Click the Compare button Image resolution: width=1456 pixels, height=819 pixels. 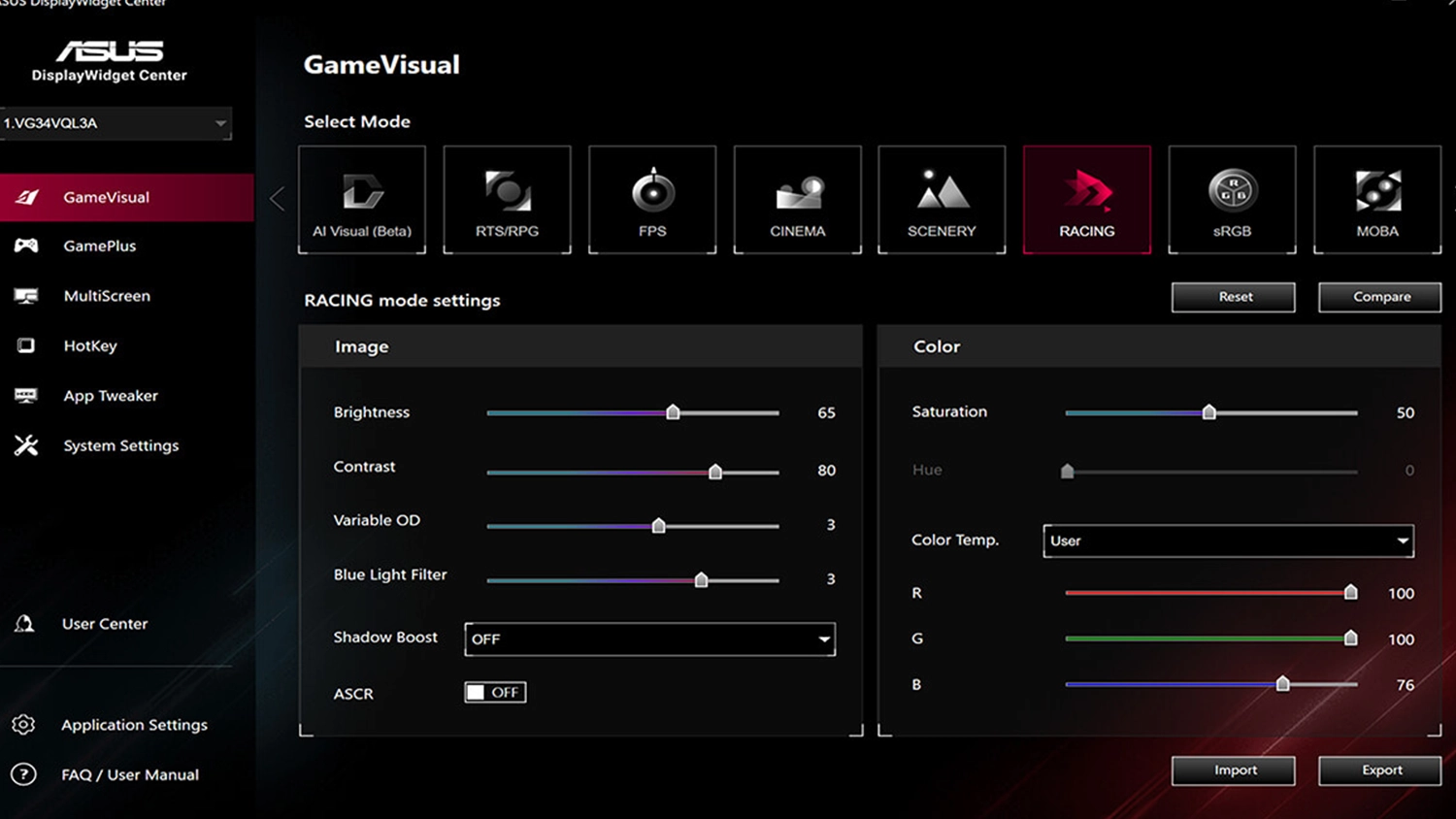1379,297
